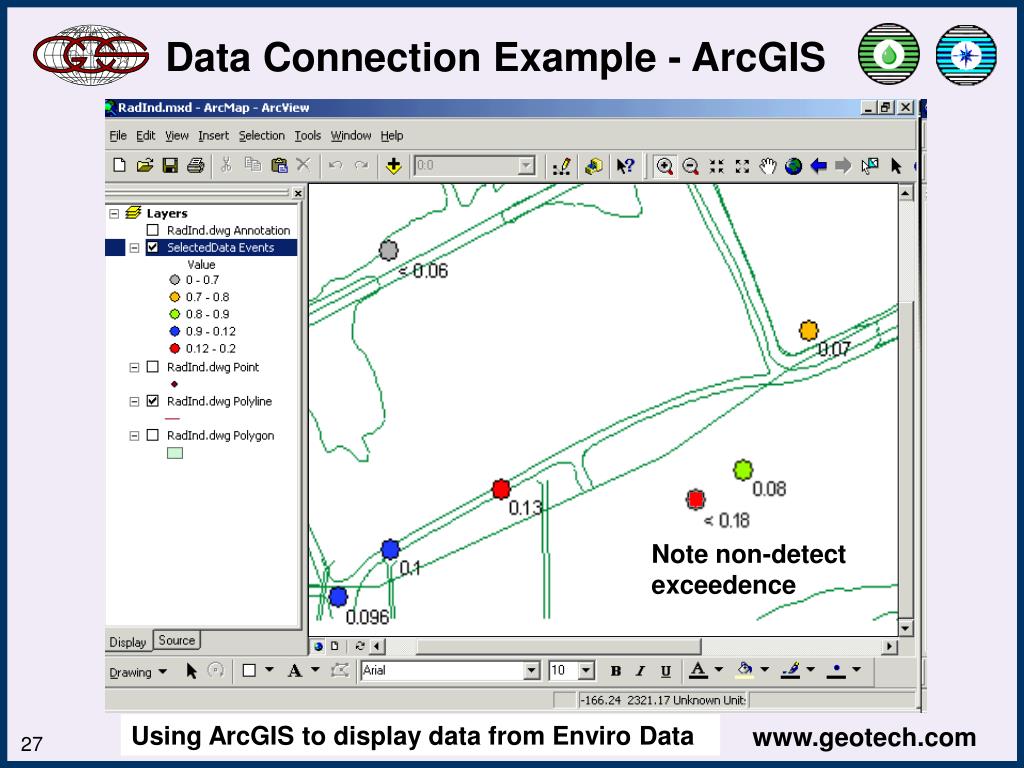Viewport: 1024px width, 768px height.
Task: Click the Redo arrow icon
Action: [x=361, y=165]
